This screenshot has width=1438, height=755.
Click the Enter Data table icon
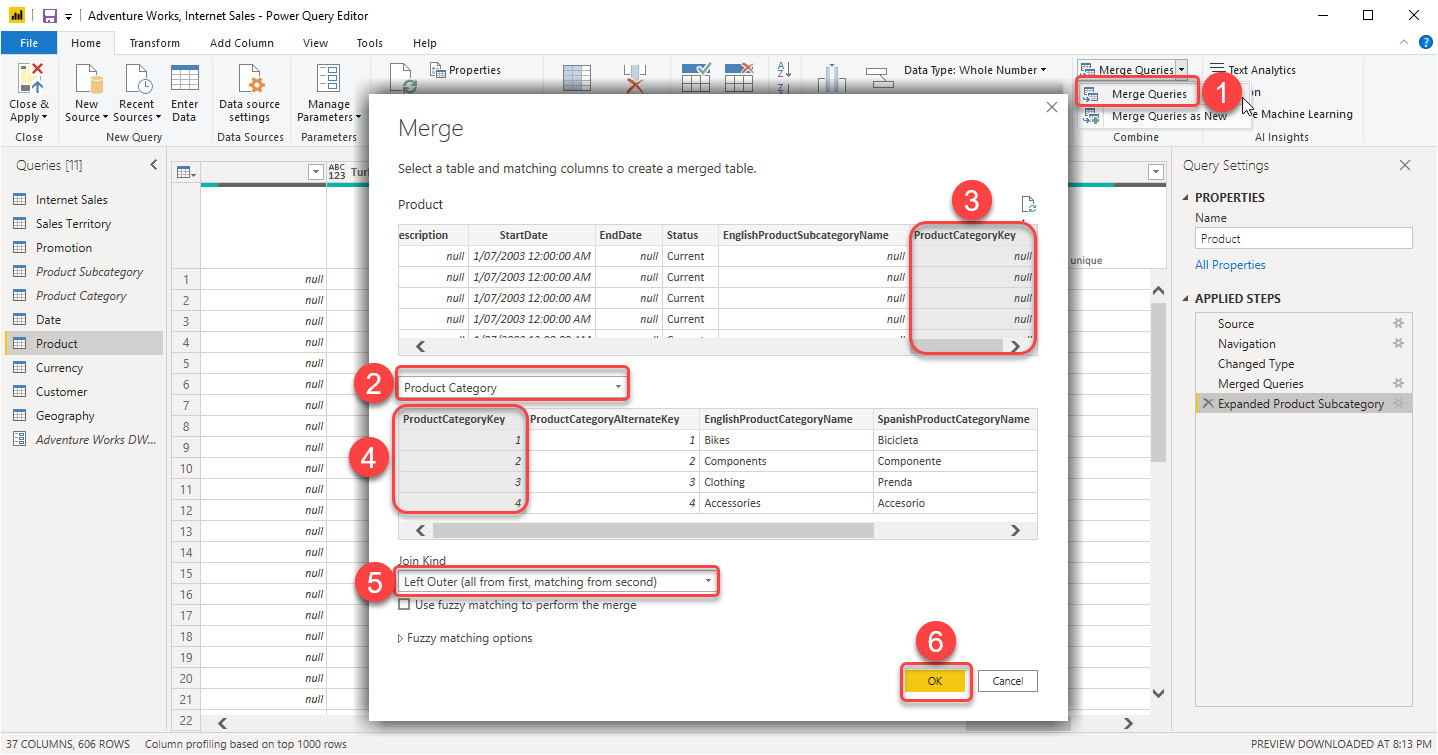click(184, 80)
